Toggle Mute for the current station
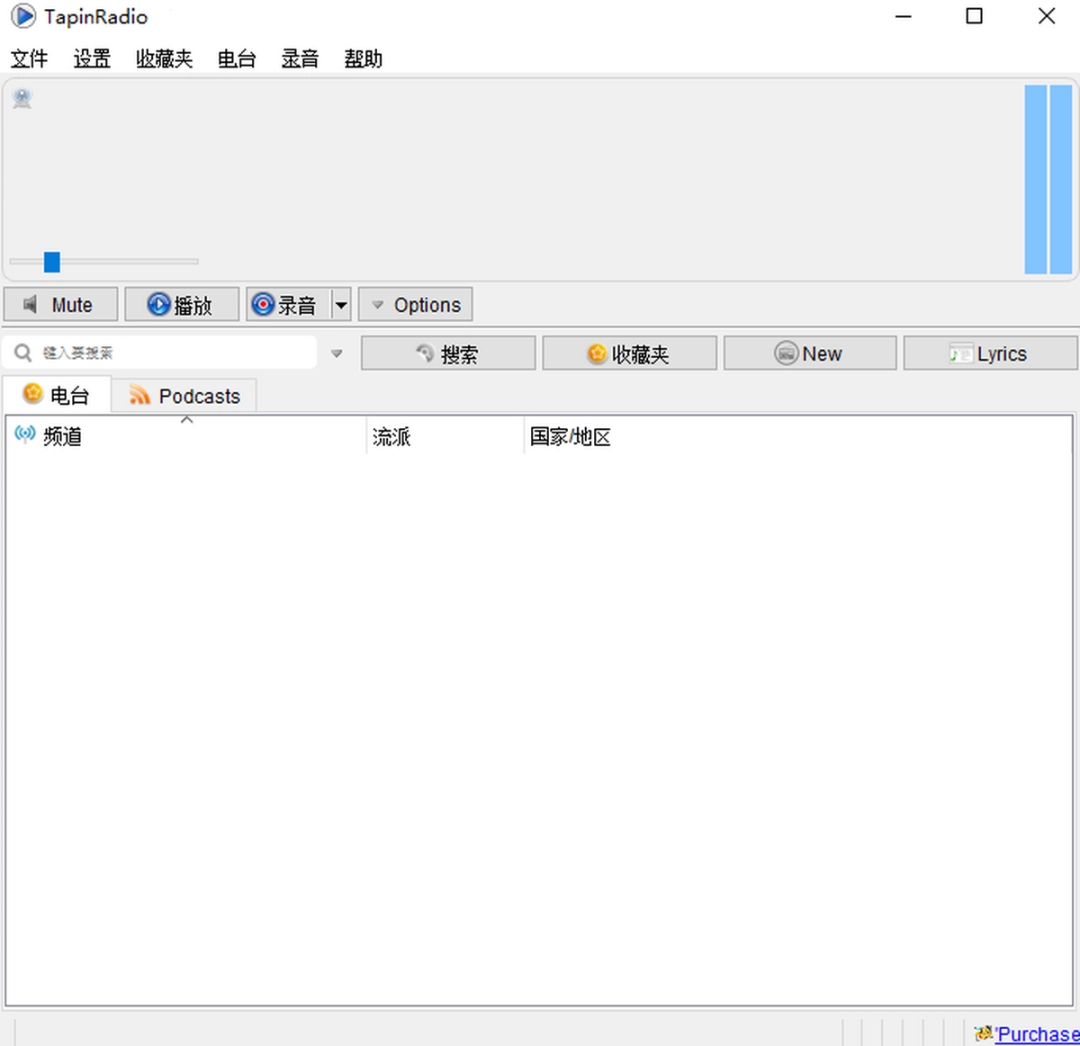1080x1046 pixels. point(60,304)
